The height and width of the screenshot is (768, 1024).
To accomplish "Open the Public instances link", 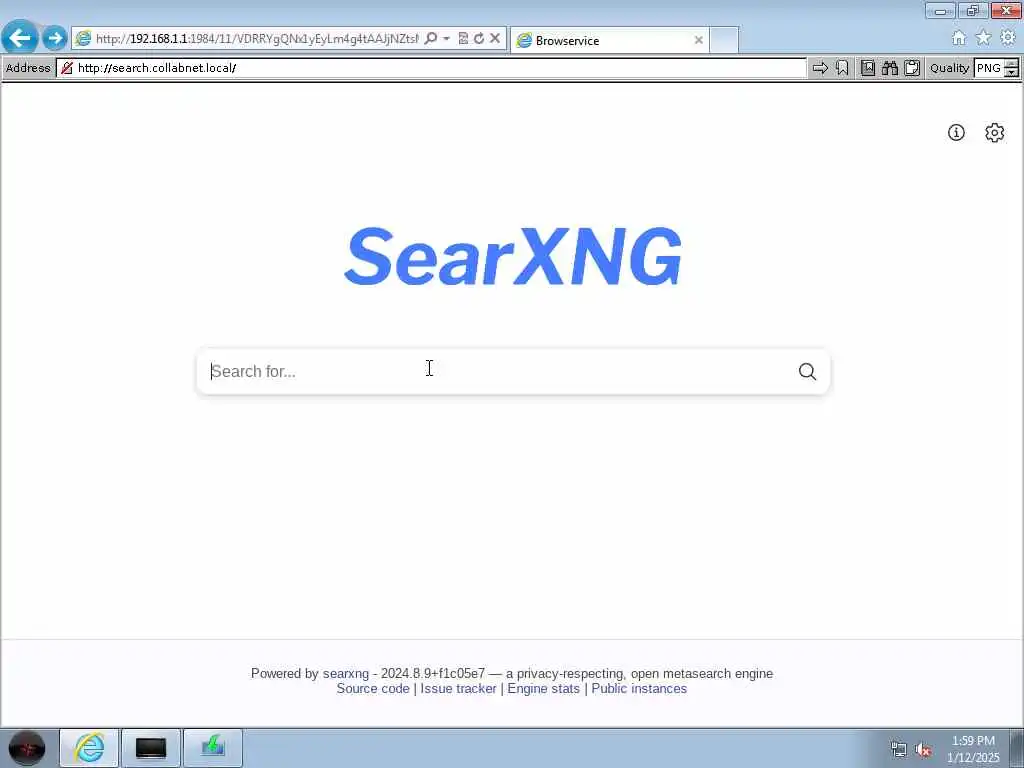I will click(639, 688).
